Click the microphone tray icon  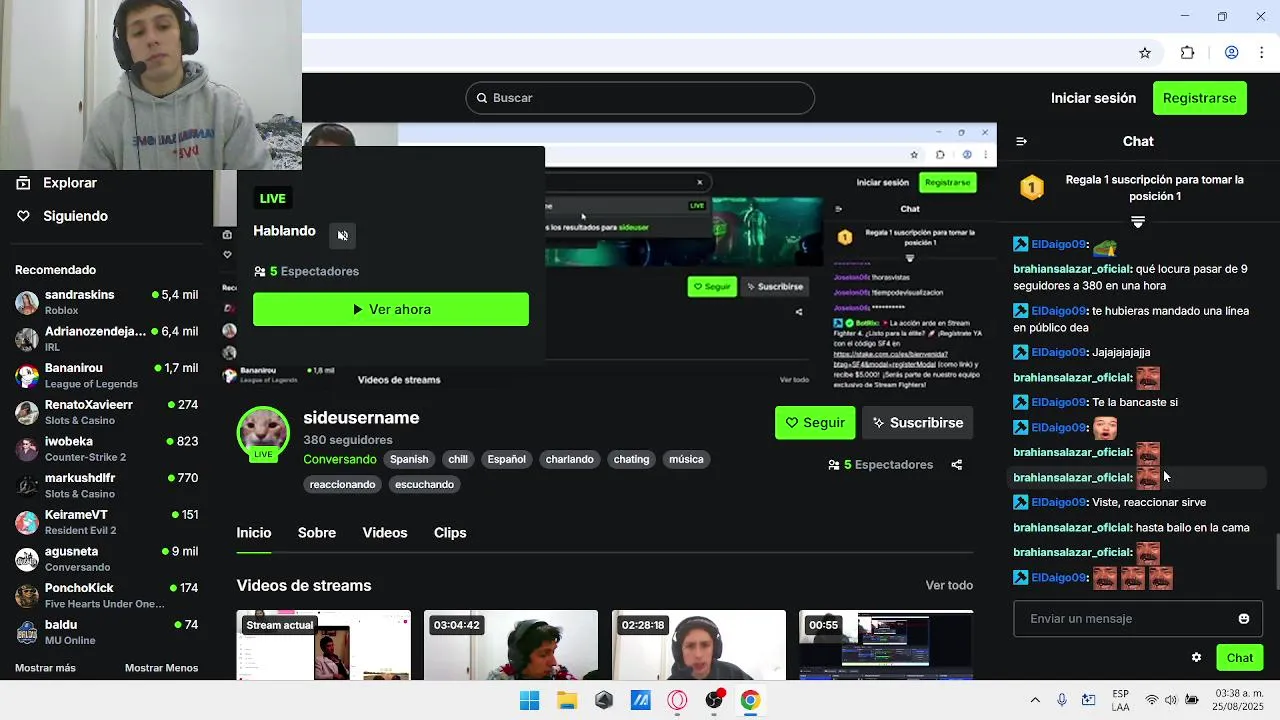(1062, 700)
